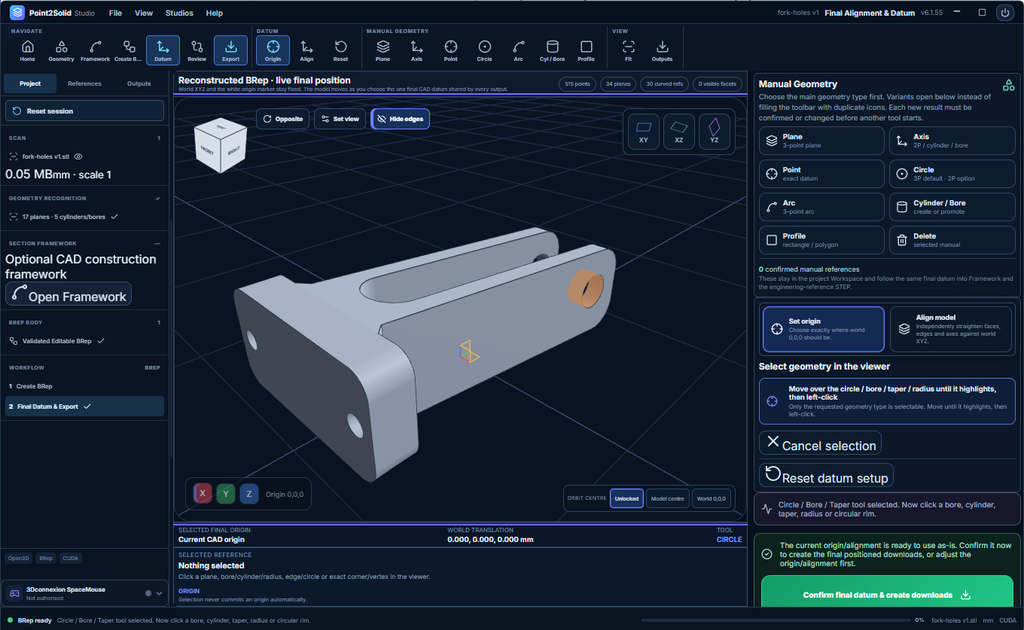Collapse the Geometry Recognition section
The height and width of the screenshot is (630, 1024).
point(157,198)
